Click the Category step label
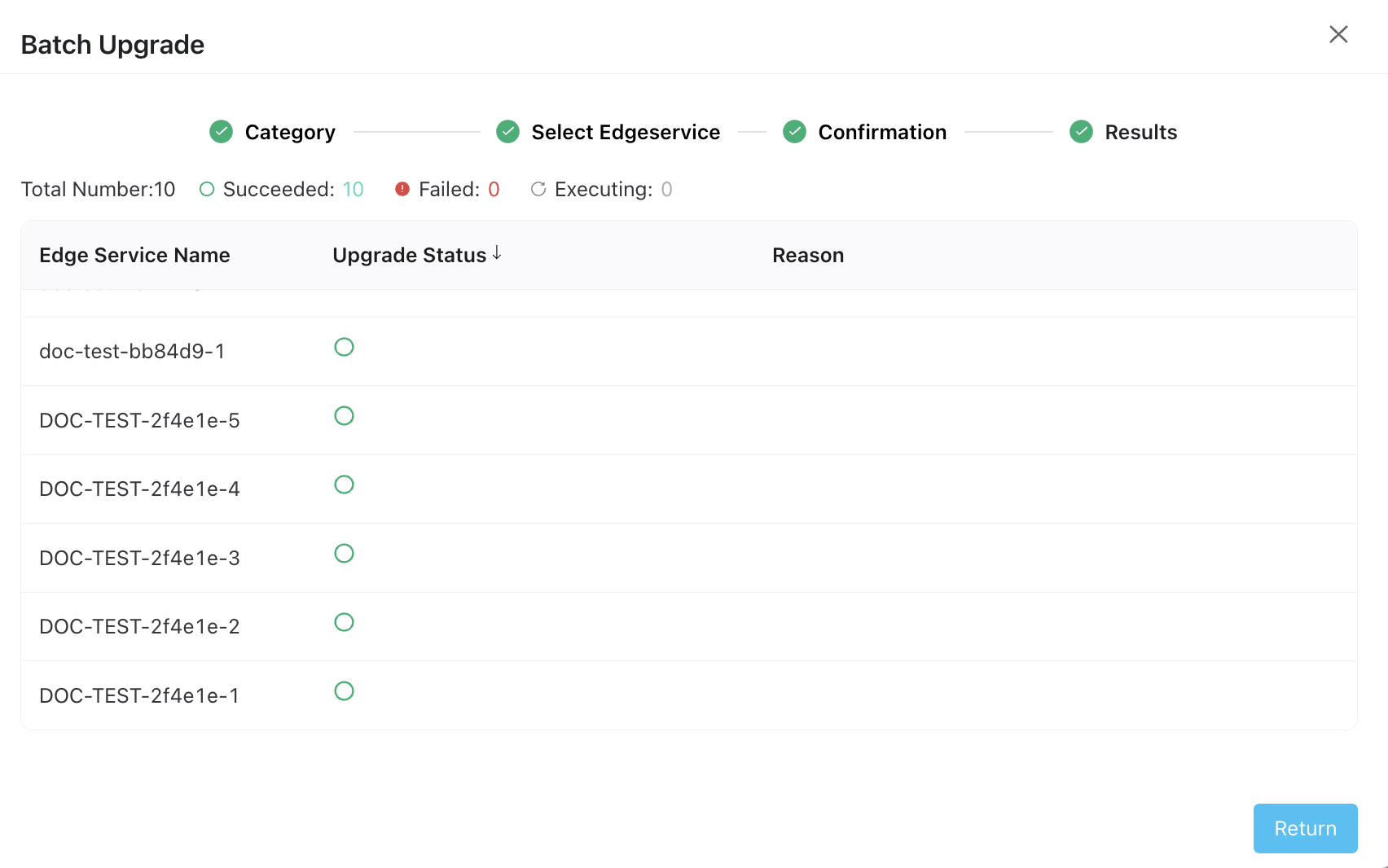 click(x=289, y=131)
